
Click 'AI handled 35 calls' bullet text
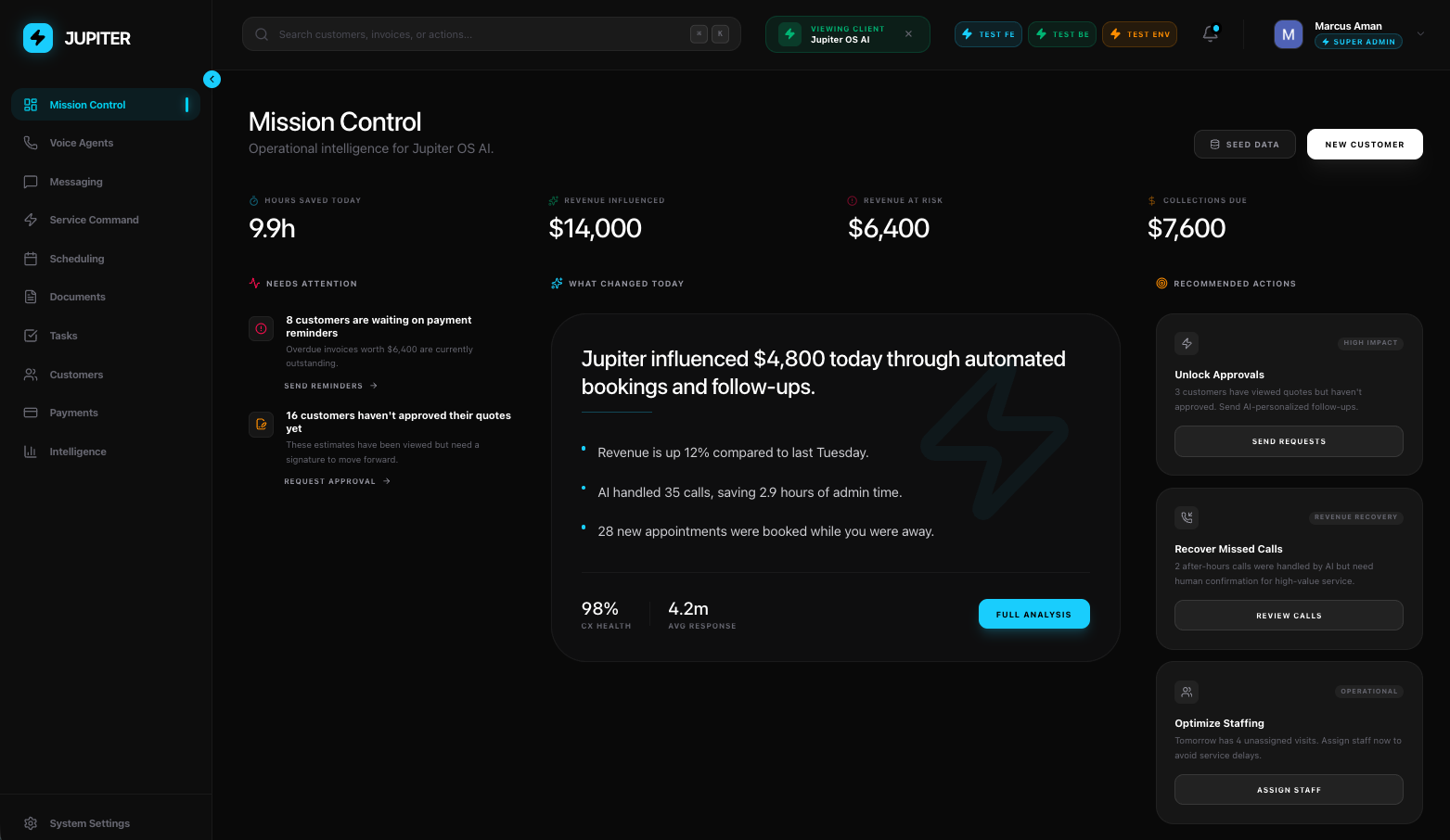pyautogui.click(x=750, y=492)
